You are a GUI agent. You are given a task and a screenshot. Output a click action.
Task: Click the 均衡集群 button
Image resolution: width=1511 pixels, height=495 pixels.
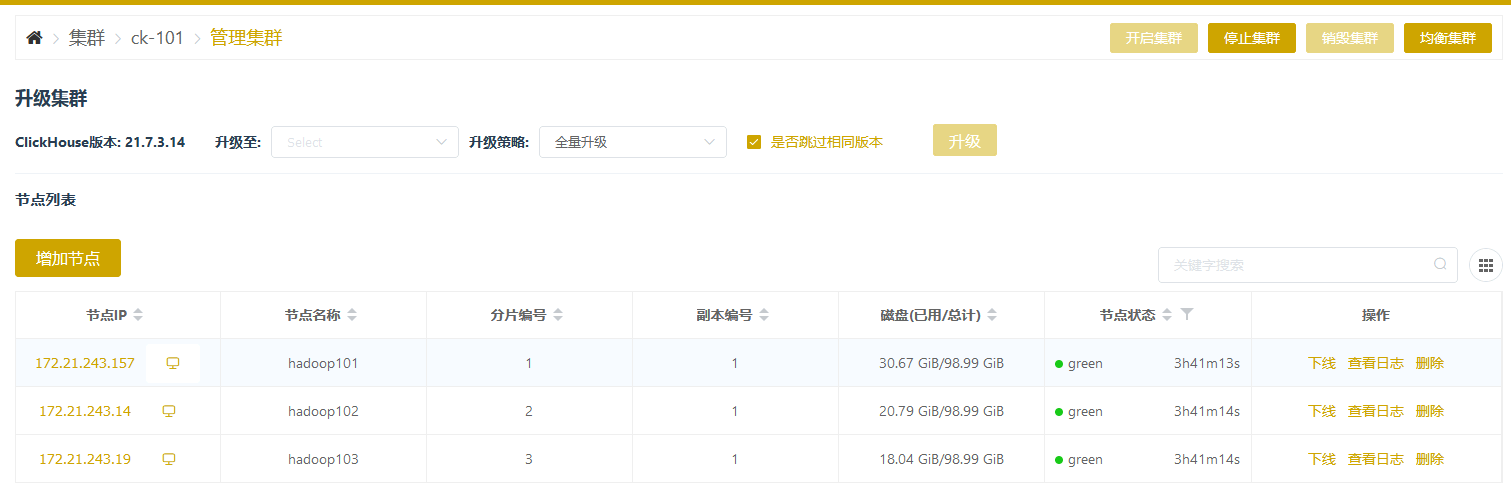click(1448, 38)
